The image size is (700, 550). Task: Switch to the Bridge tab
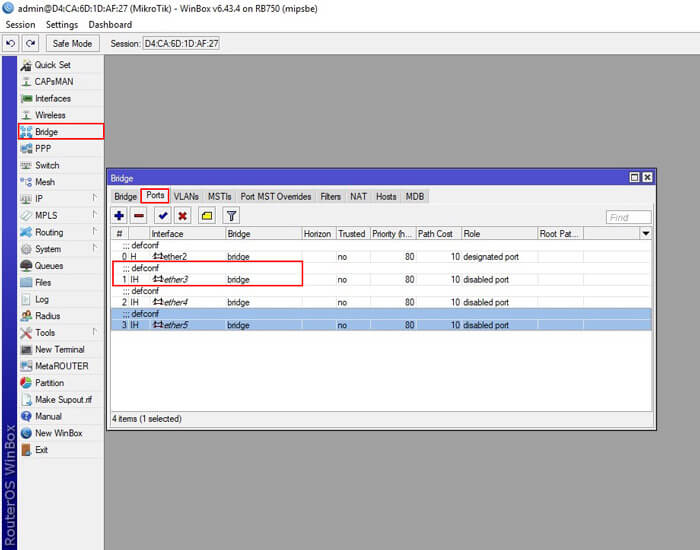(x=125, y=196)
